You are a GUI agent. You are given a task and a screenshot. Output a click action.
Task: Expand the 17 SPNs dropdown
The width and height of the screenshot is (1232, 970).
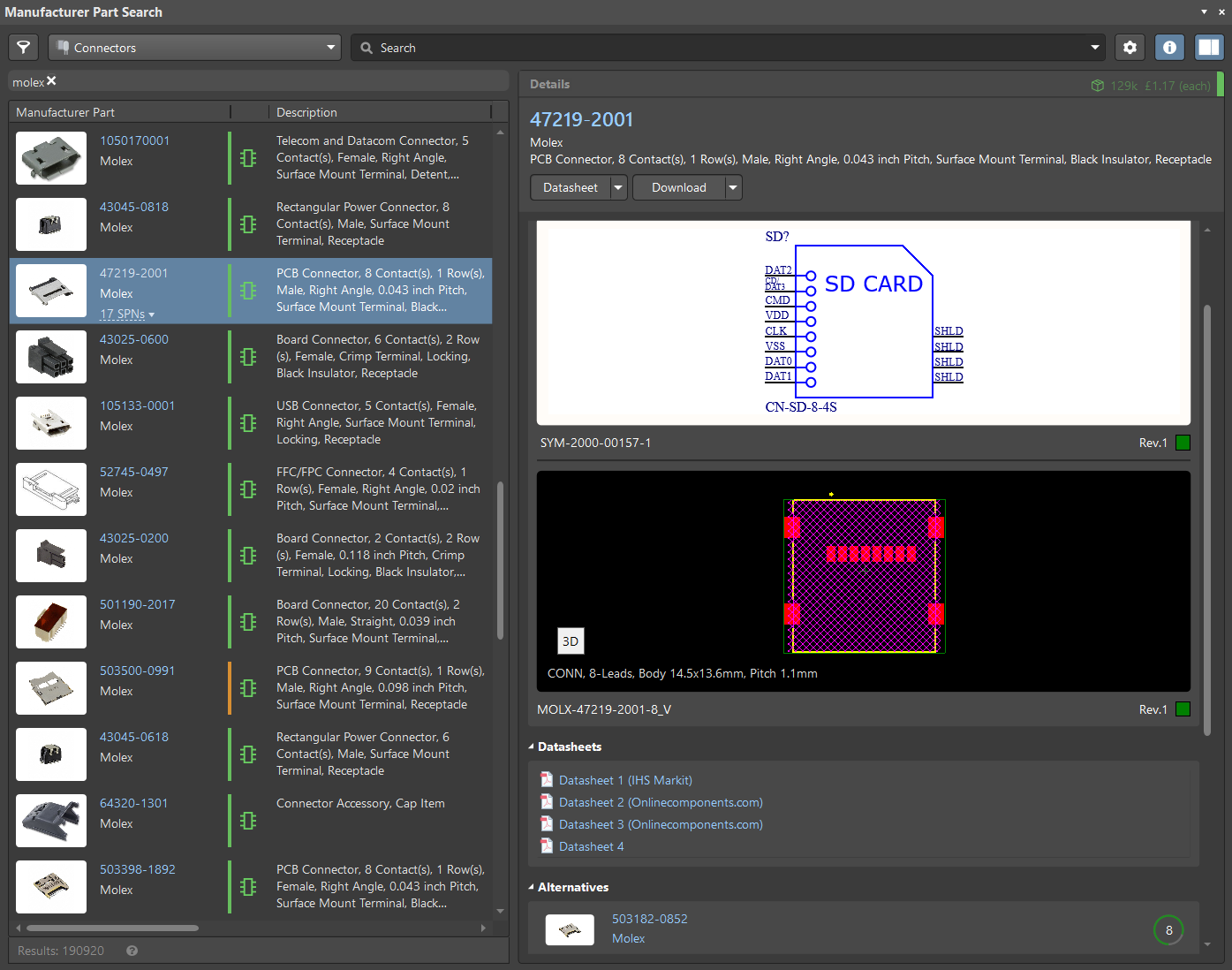(x=127, y=314)
